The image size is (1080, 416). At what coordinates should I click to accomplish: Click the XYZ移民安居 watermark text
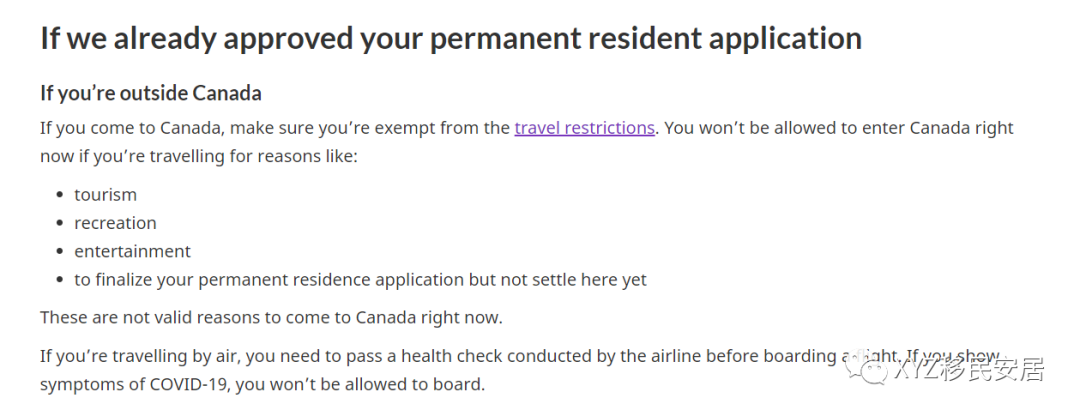969,370
